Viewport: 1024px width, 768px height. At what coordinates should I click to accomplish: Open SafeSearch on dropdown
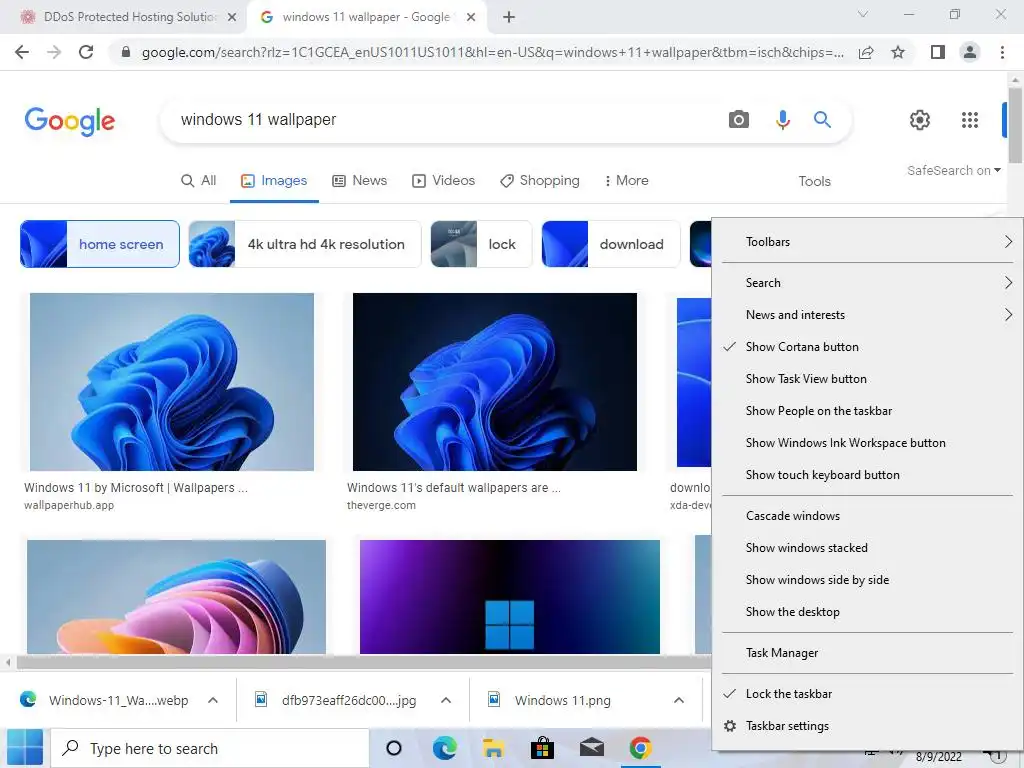[953, 170]
